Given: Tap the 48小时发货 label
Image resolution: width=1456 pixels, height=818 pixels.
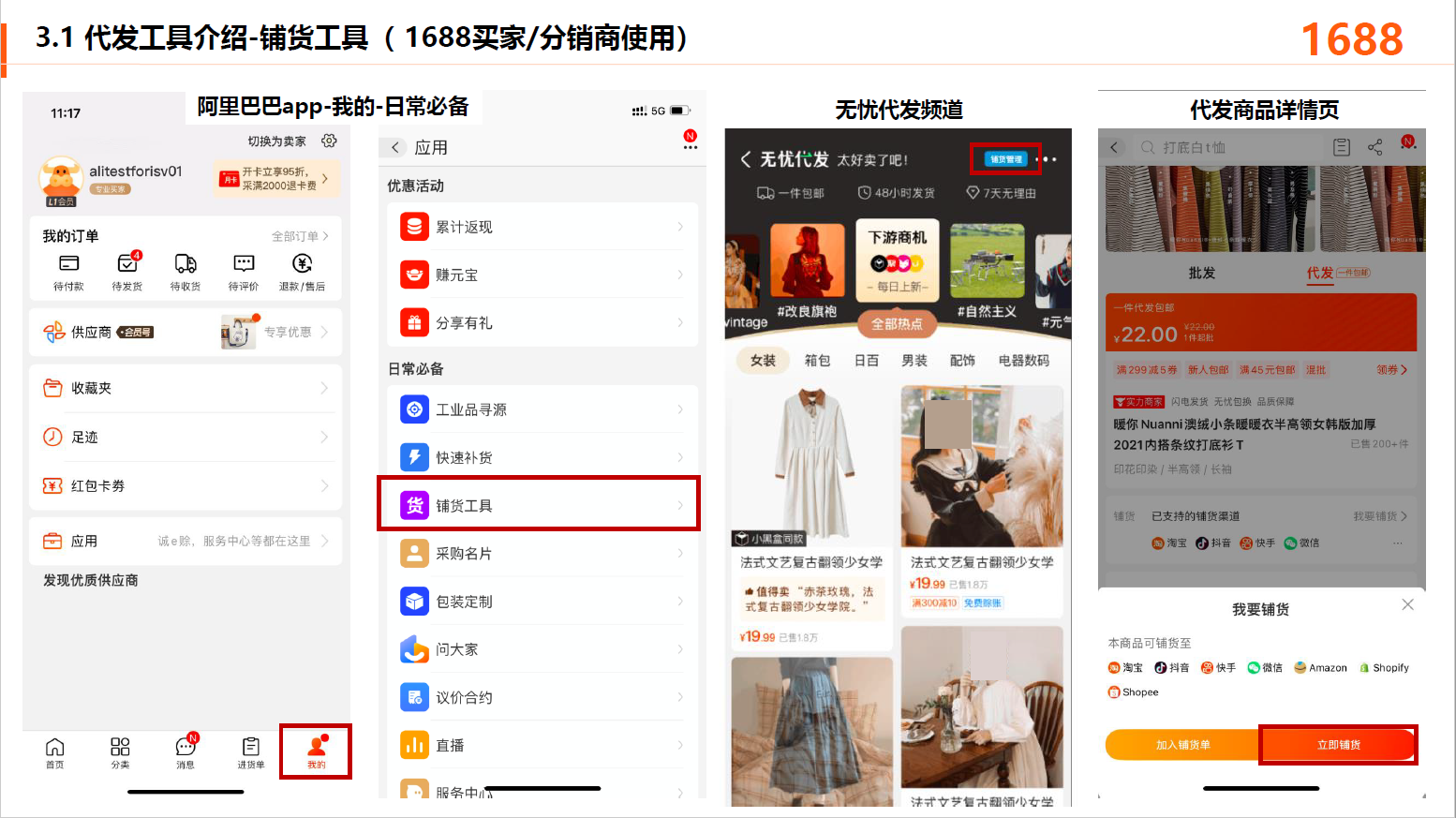Looking at the screenshot, I should 897,193.
